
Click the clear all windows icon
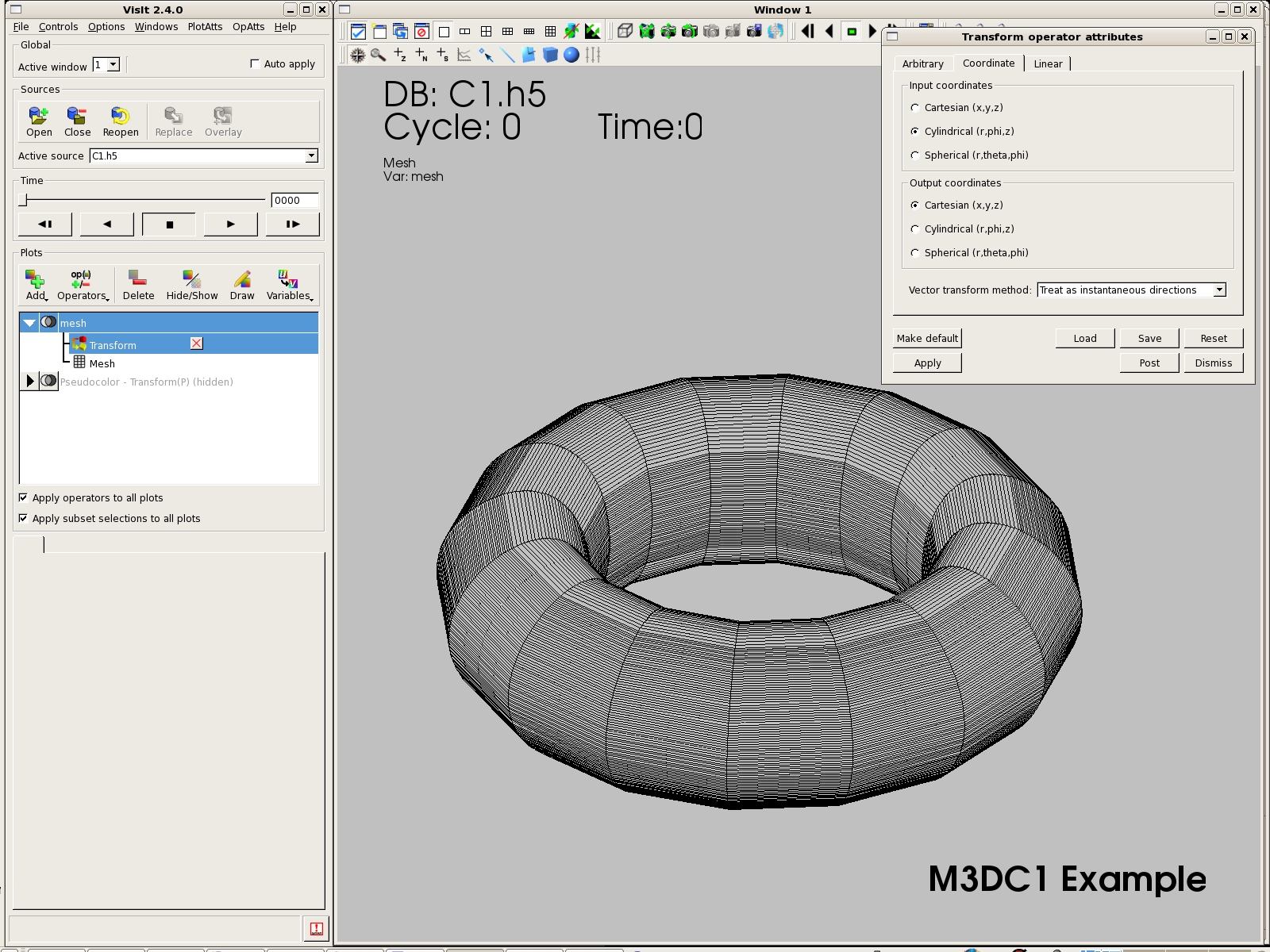click(422, 32)
